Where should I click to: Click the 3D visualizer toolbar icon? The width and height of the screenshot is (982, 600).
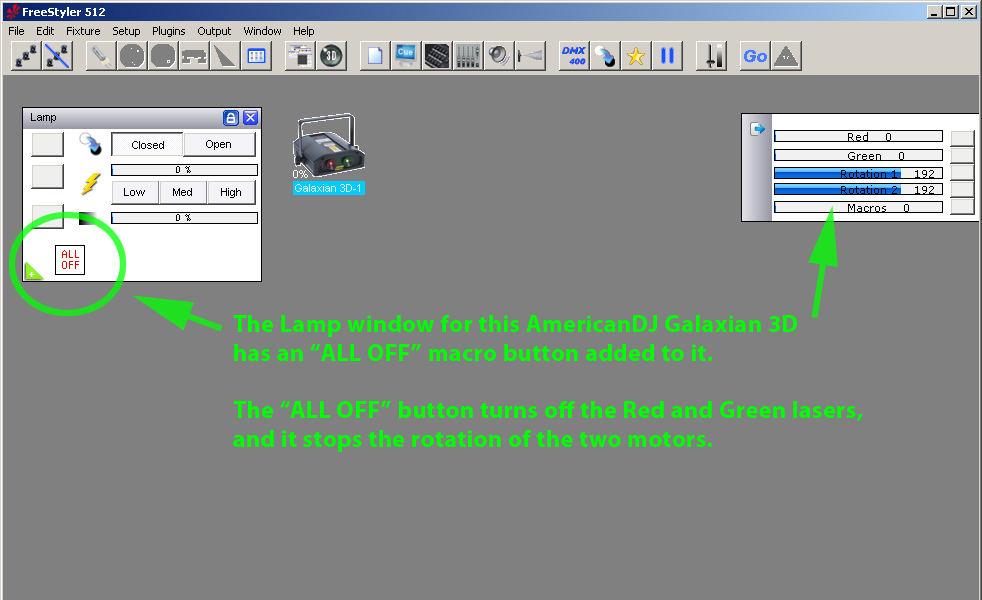(331, 56)
